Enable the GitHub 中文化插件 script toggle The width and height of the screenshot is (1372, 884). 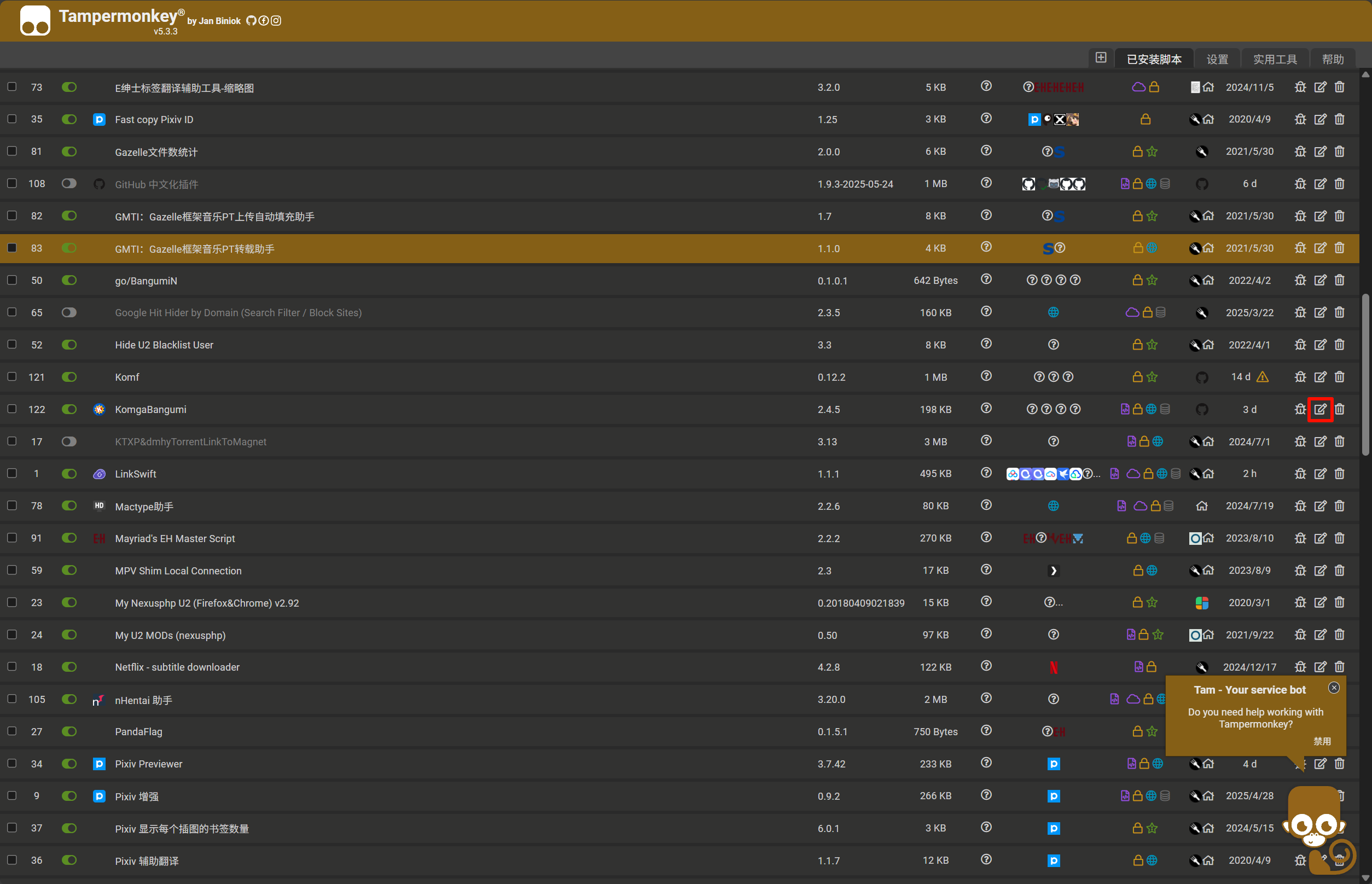pos(69,184)
